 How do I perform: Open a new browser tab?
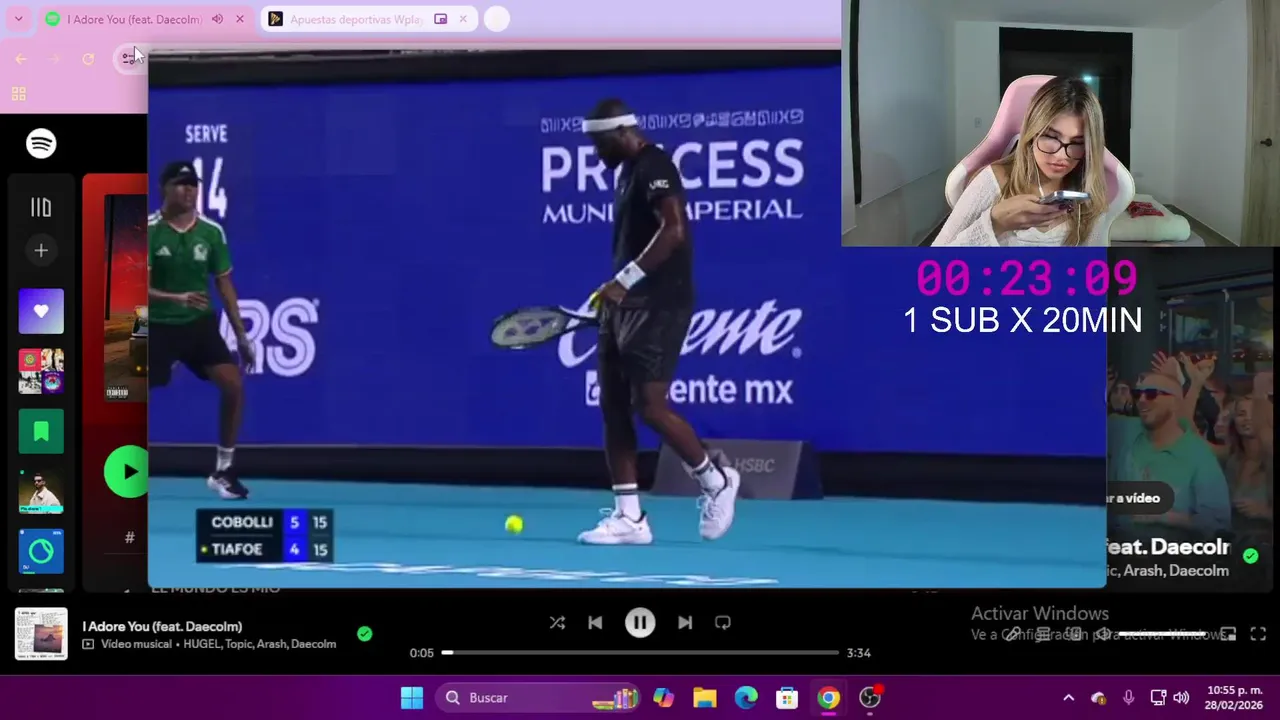click(x=496, y=19)
